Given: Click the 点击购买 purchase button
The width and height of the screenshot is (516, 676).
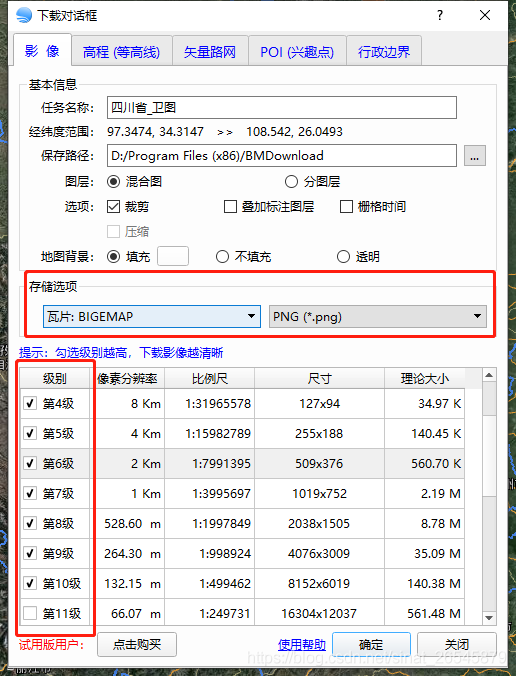Looking at the screenshot, I should [x=137, y=645].
